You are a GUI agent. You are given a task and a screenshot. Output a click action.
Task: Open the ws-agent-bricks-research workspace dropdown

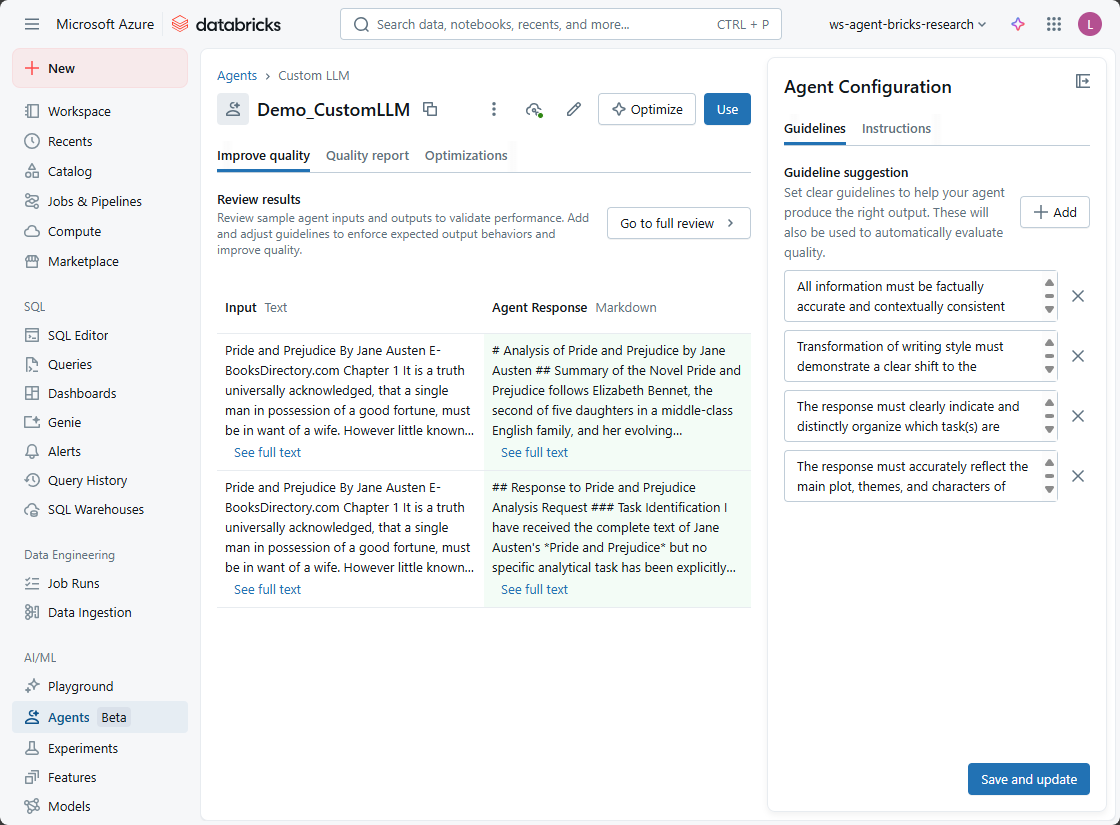pyautogui.click(x=907, y=24)
